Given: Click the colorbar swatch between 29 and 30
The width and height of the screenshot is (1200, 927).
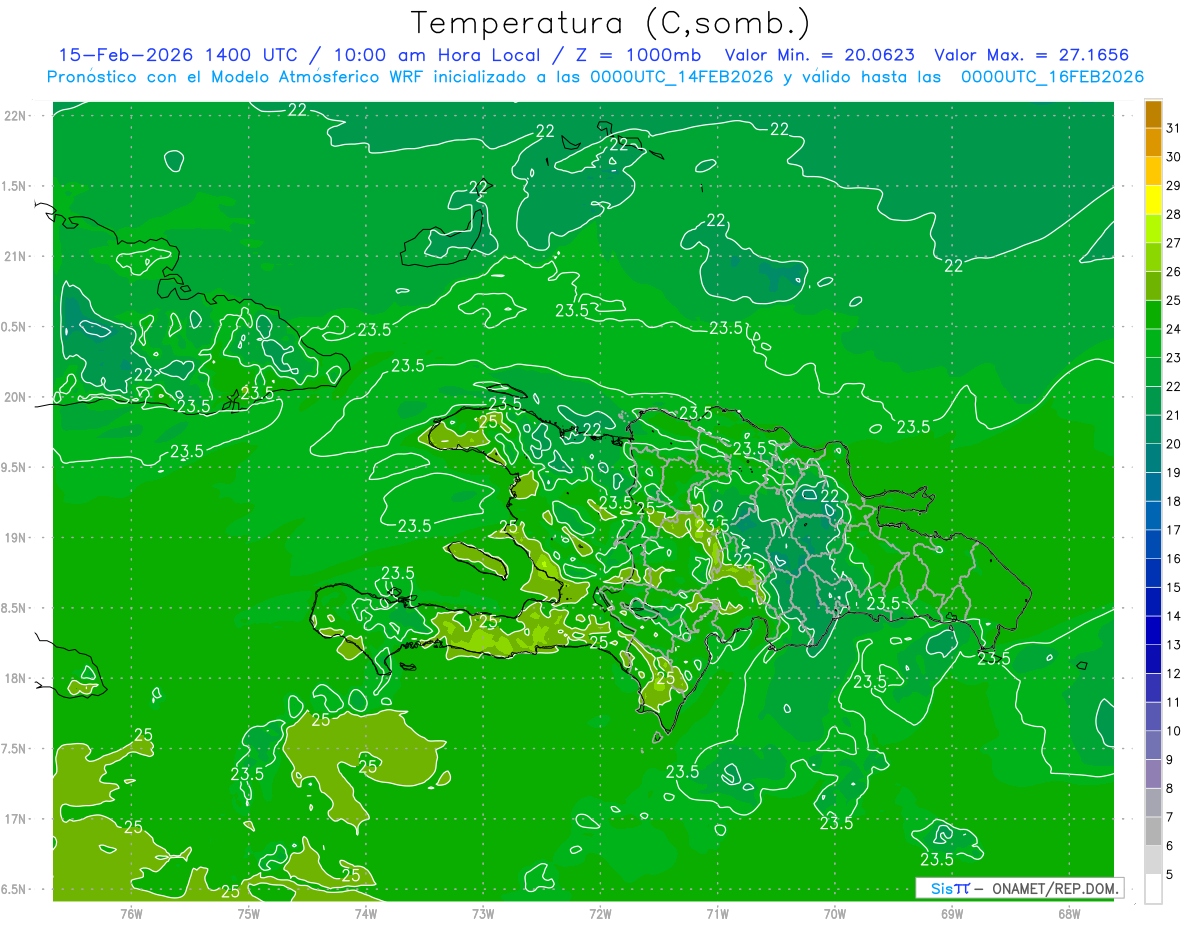Looking at the screenshot, I should pyautogui.click(x=1153, y=171).
